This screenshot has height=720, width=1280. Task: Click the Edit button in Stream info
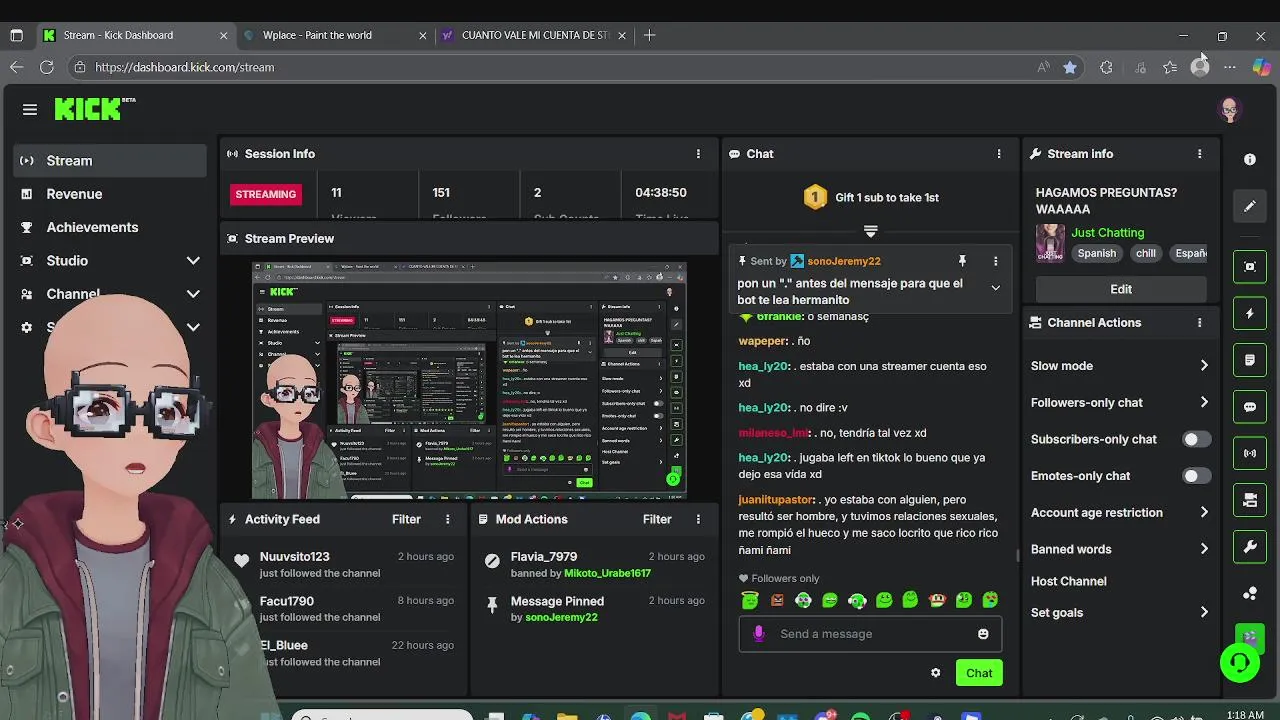click(x=1121, y=289)
